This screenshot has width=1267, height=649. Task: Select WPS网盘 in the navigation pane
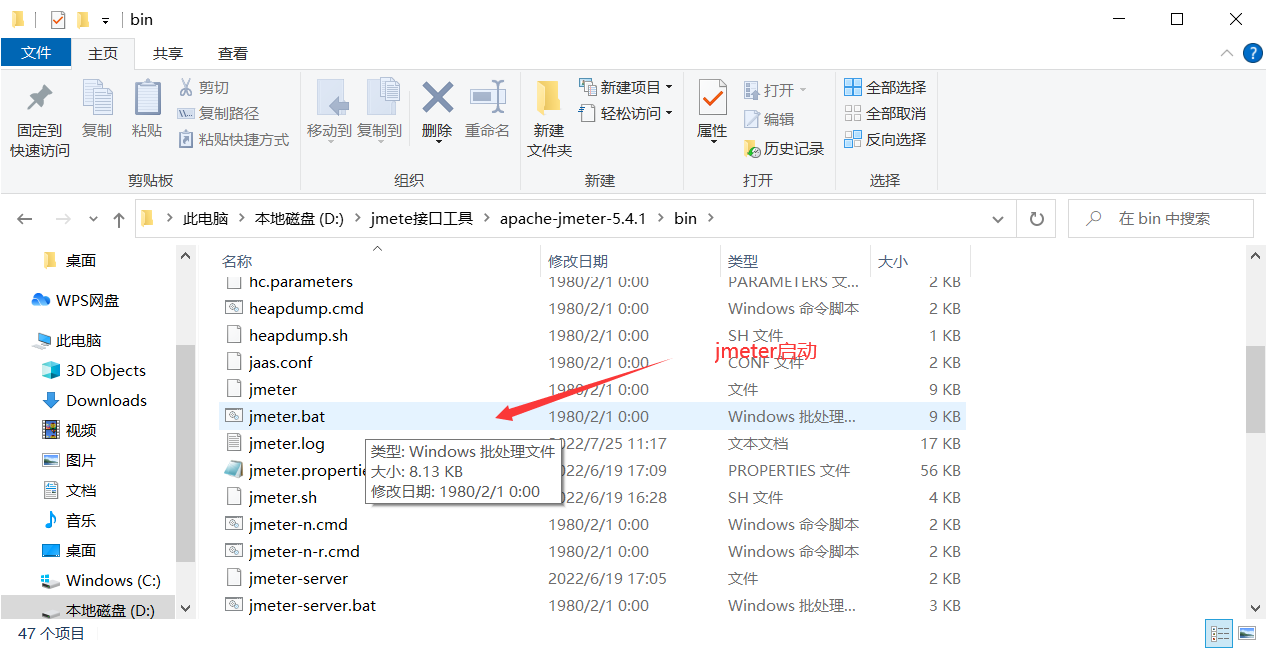pyautogui.click(x=75, y=300)
